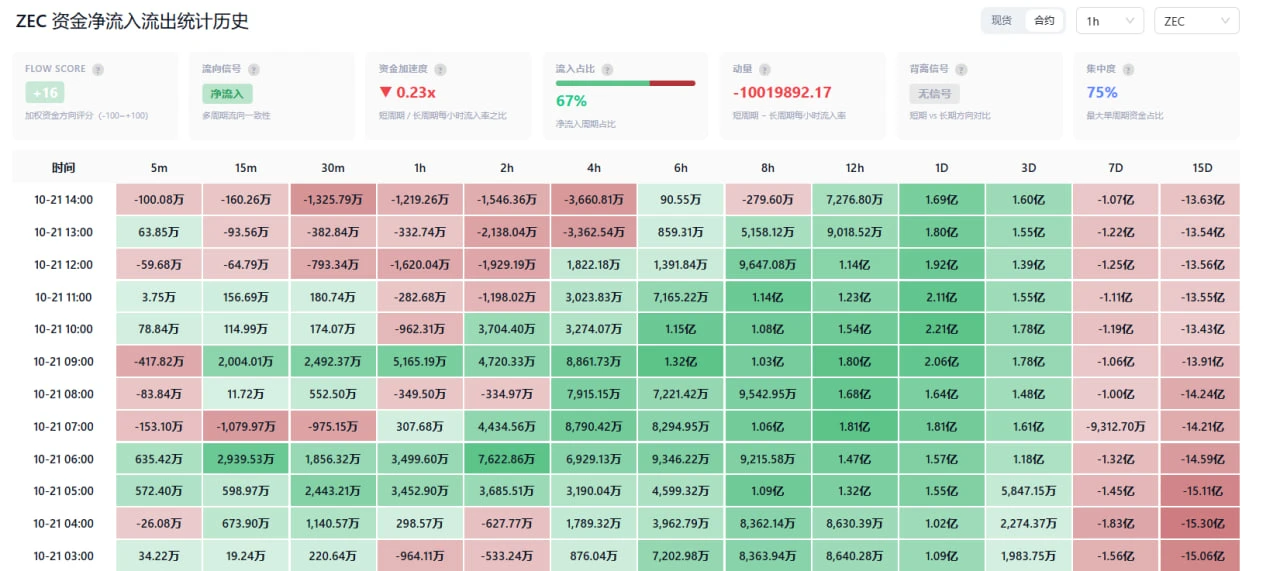The image size is (1280, 571).
Task: Click the 6h column header
Action: [681, 167]
